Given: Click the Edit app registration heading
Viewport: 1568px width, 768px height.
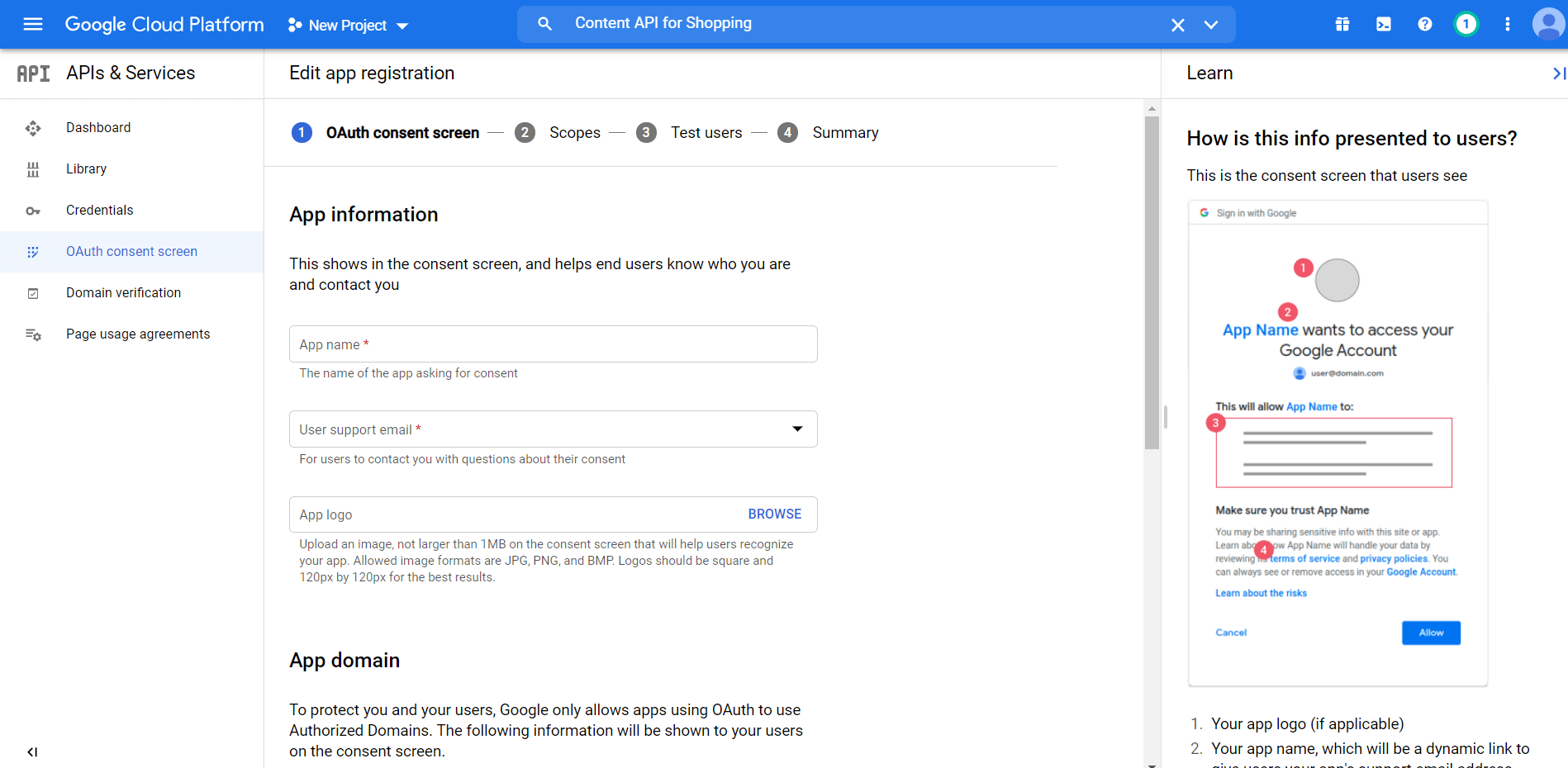Looking at the screenshot, I should (x=372, y=73).
